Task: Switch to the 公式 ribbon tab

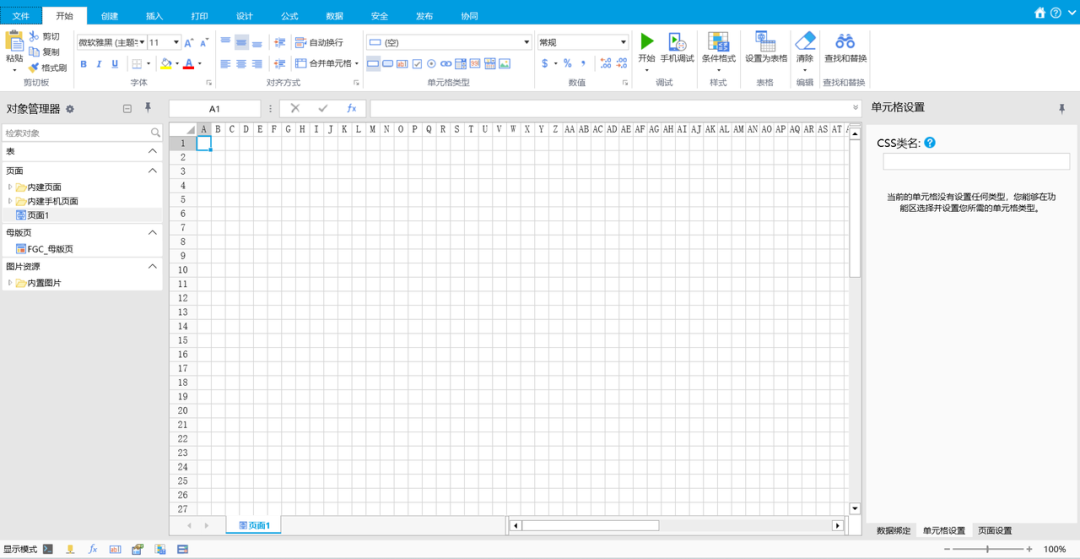Action: coord(290,16)
